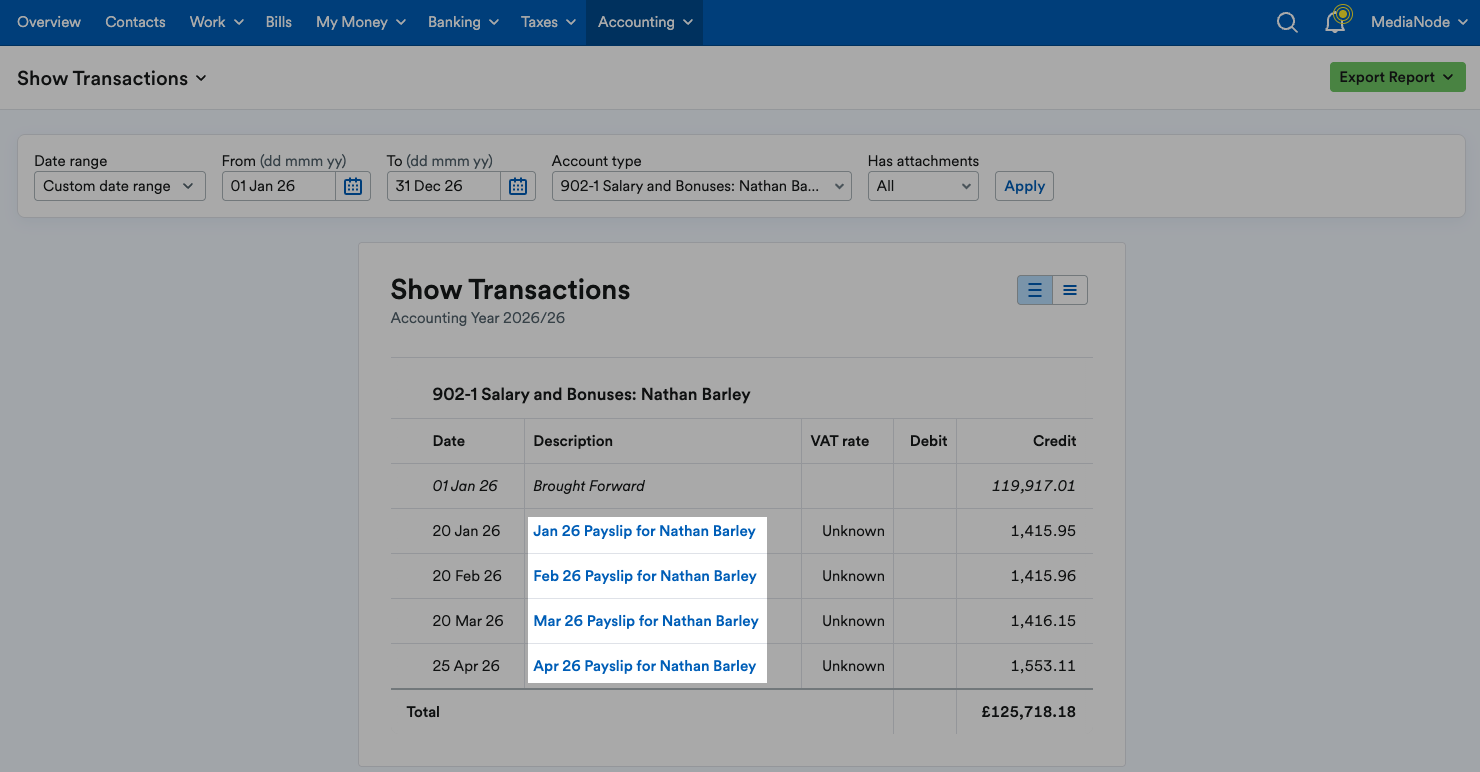Switch to the detailed list view

1035,290
